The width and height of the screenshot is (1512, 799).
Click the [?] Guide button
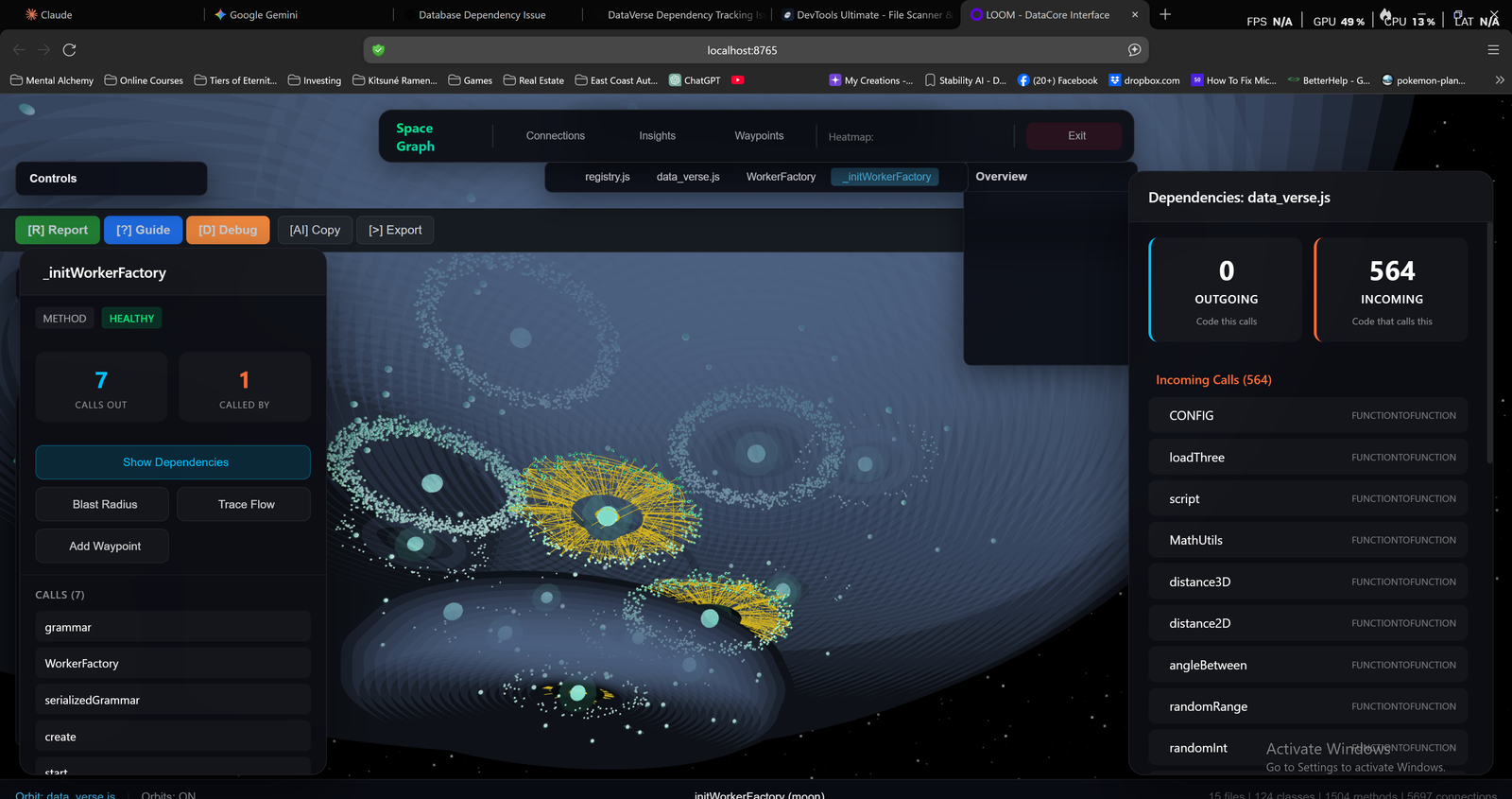click(143, 230)
